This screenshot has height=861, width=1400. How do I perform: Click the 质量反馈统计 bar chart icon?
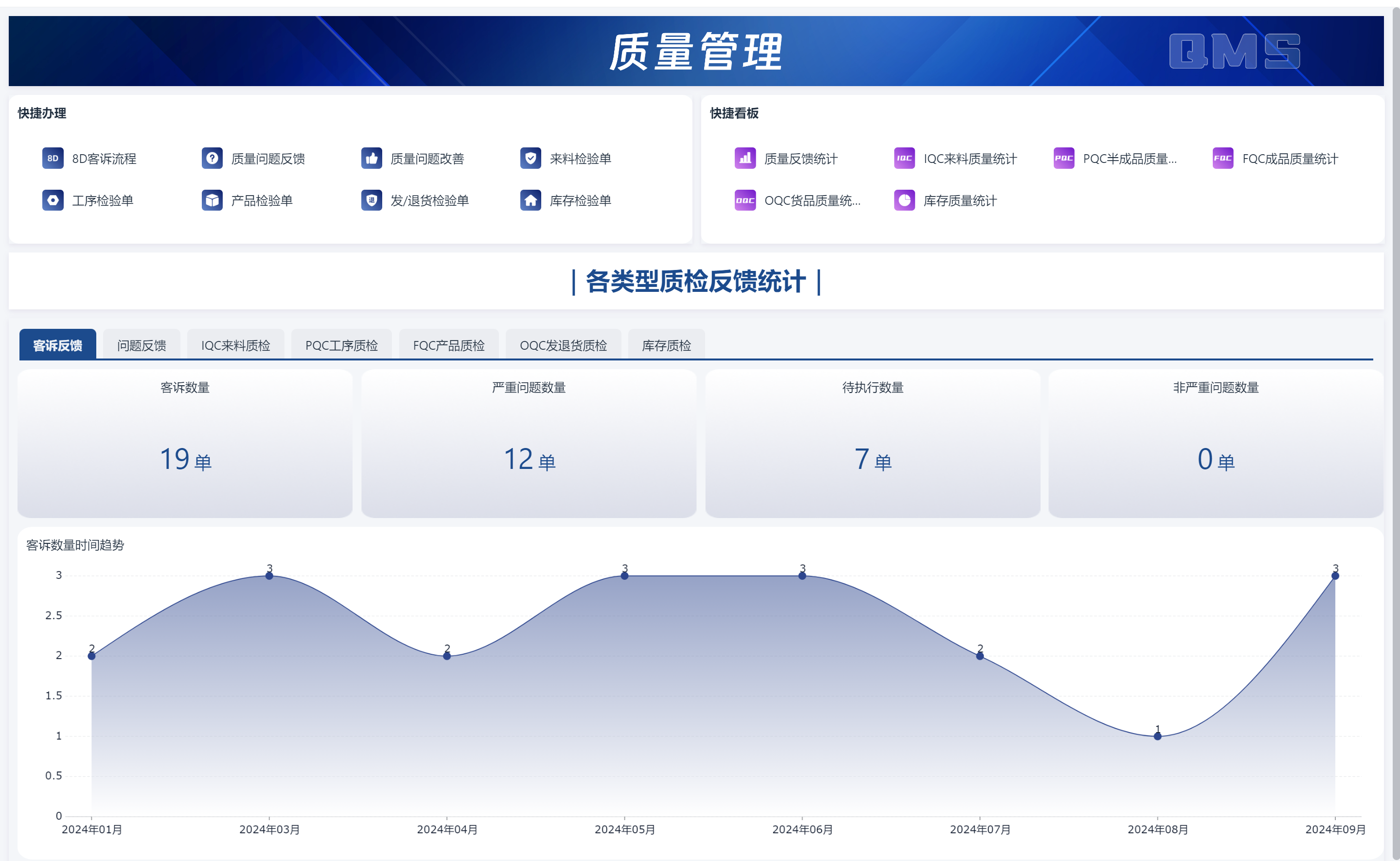745,158
